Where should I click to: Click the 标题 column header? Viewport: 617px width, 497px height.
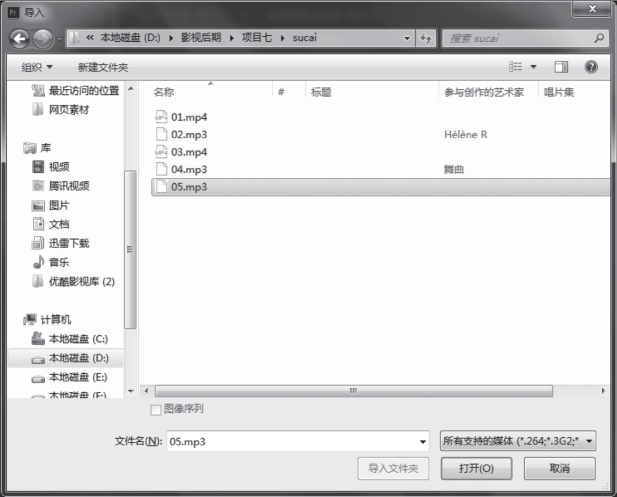tap(372, 92)
